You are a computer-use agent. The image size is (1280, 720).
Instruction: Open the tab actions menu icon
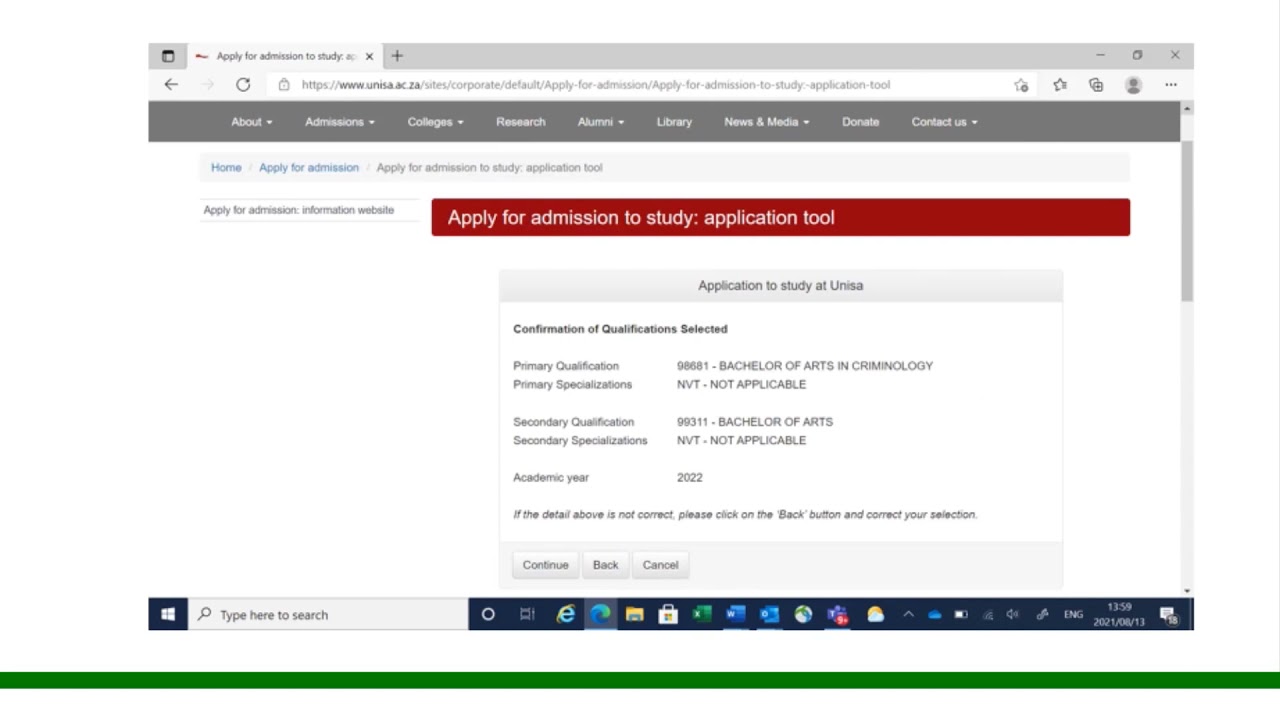[168, 56]
